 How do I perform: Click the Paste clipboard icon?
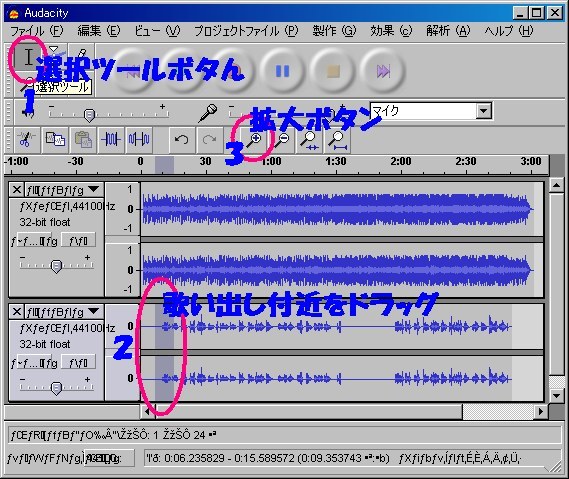(83, 140)
